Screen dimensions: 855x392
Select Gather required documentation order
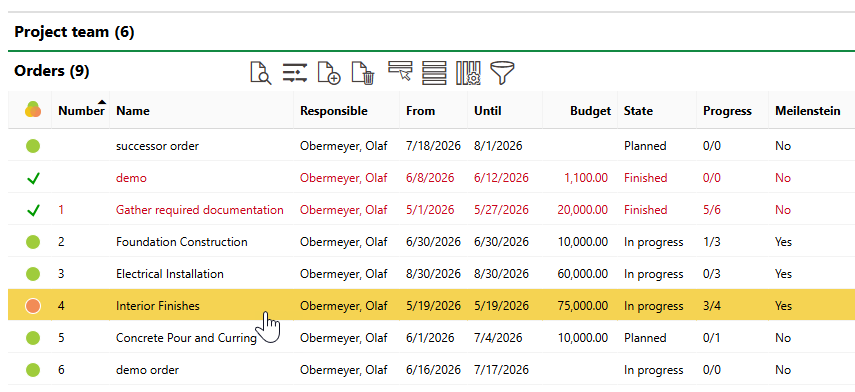pyautogui.click(x=200, y=210)
